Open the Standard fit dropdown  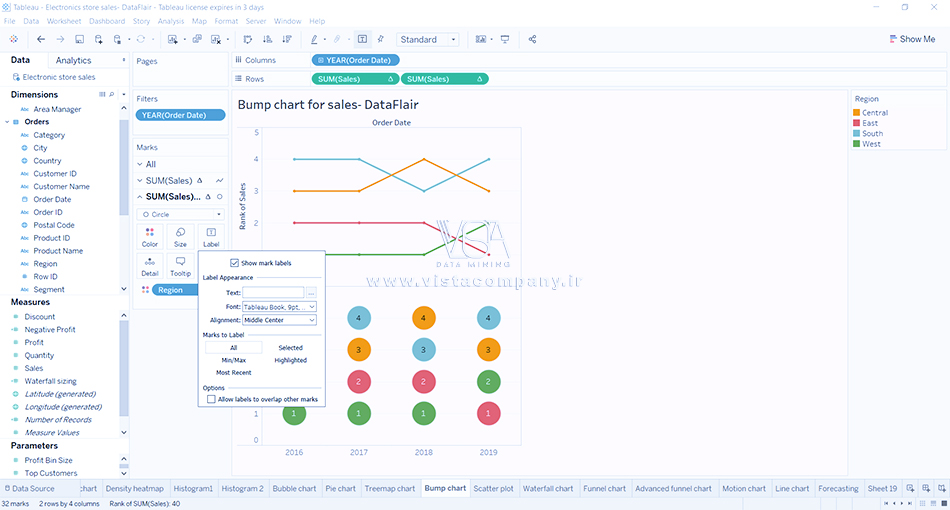428,39
